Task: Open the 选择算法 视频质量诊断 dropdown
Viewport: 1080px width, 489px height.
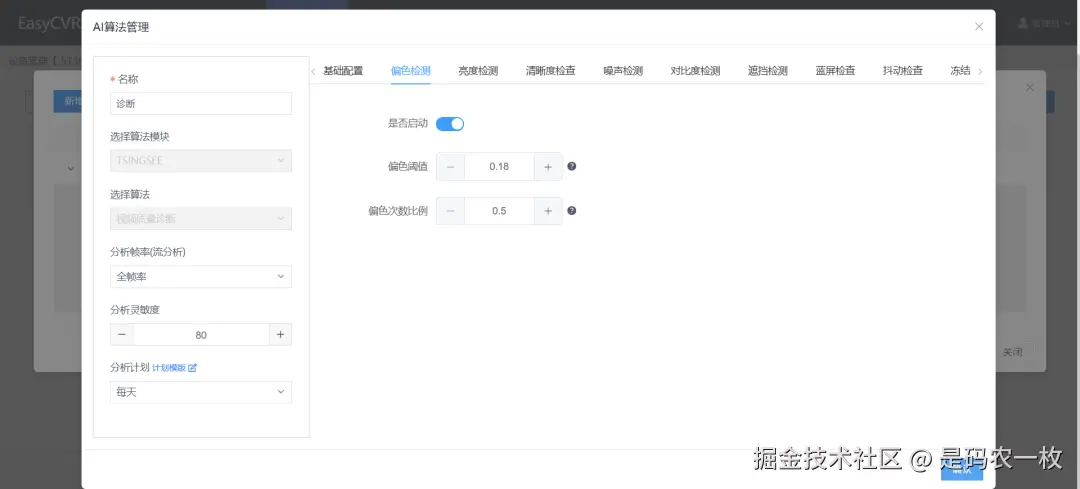Action: click(x=200, y=219)
